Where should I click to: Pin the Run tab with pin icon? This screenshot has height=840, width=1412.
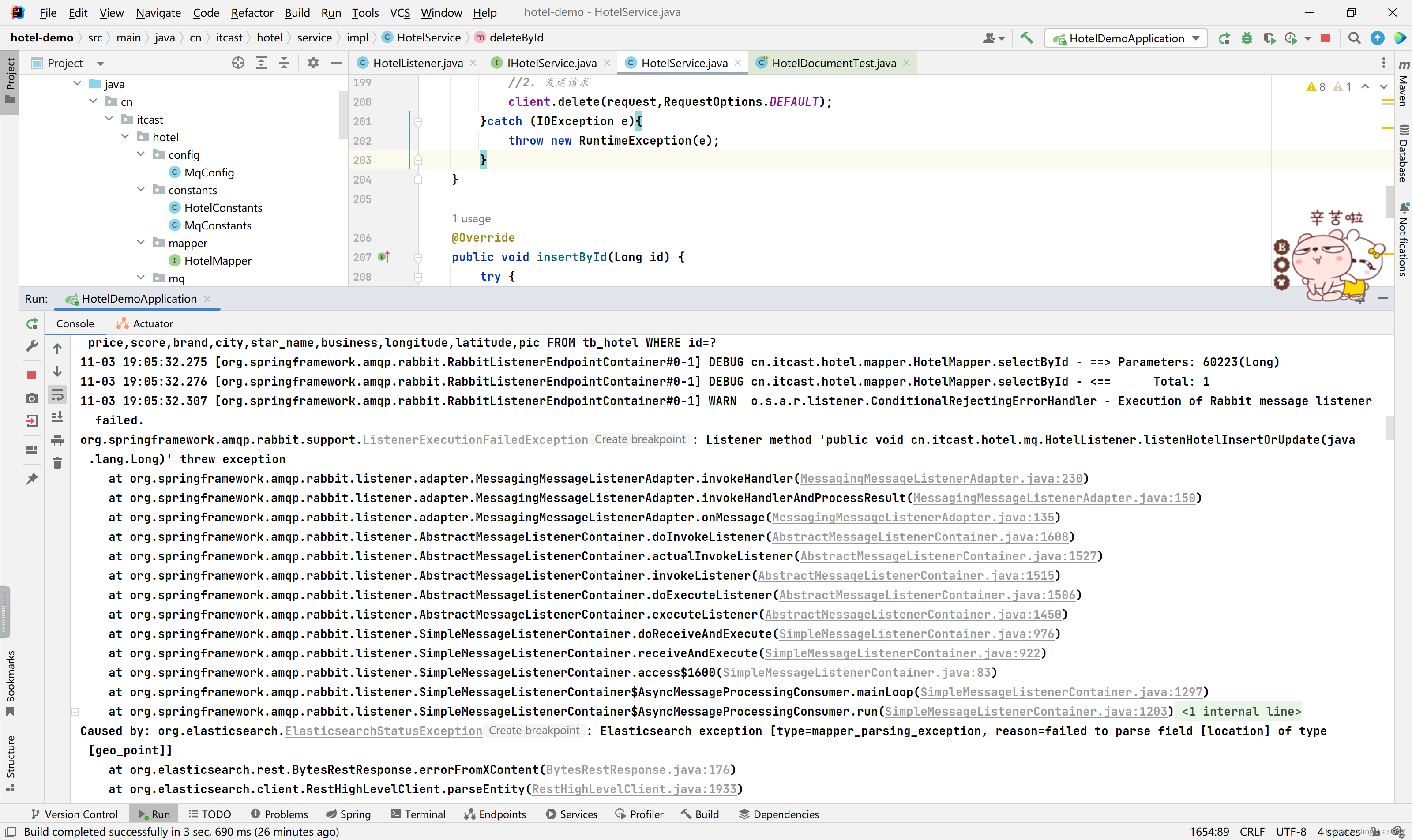[32, 479]
